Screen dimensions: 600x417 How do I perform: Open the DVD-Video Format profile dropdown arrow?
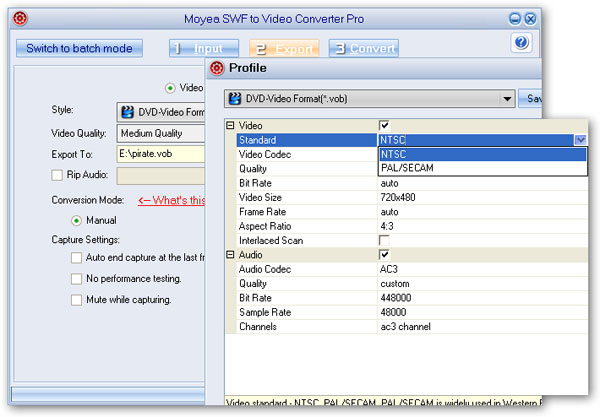click(507, 99)
